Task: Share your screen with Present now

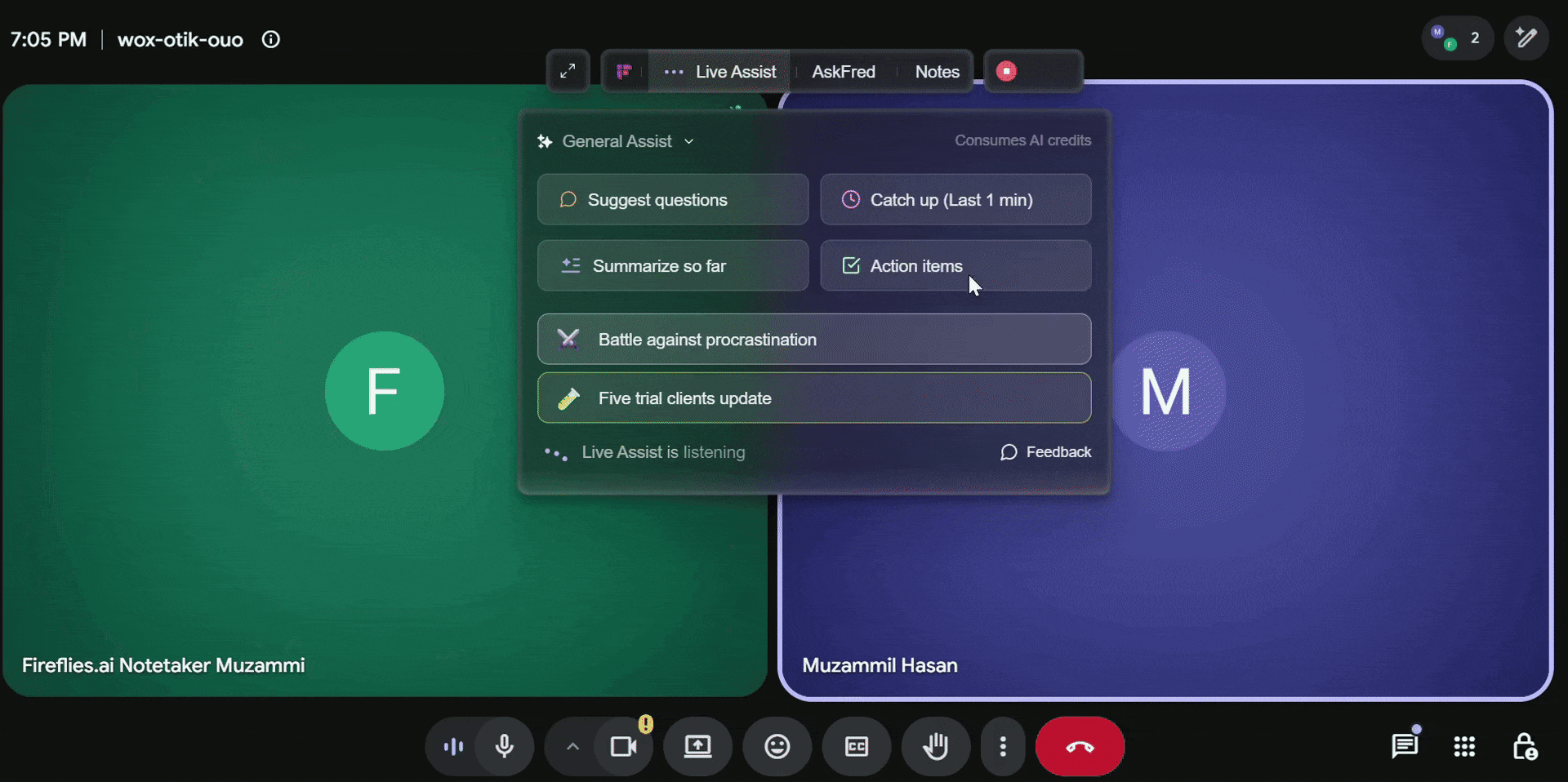Action: coord(697,746)
